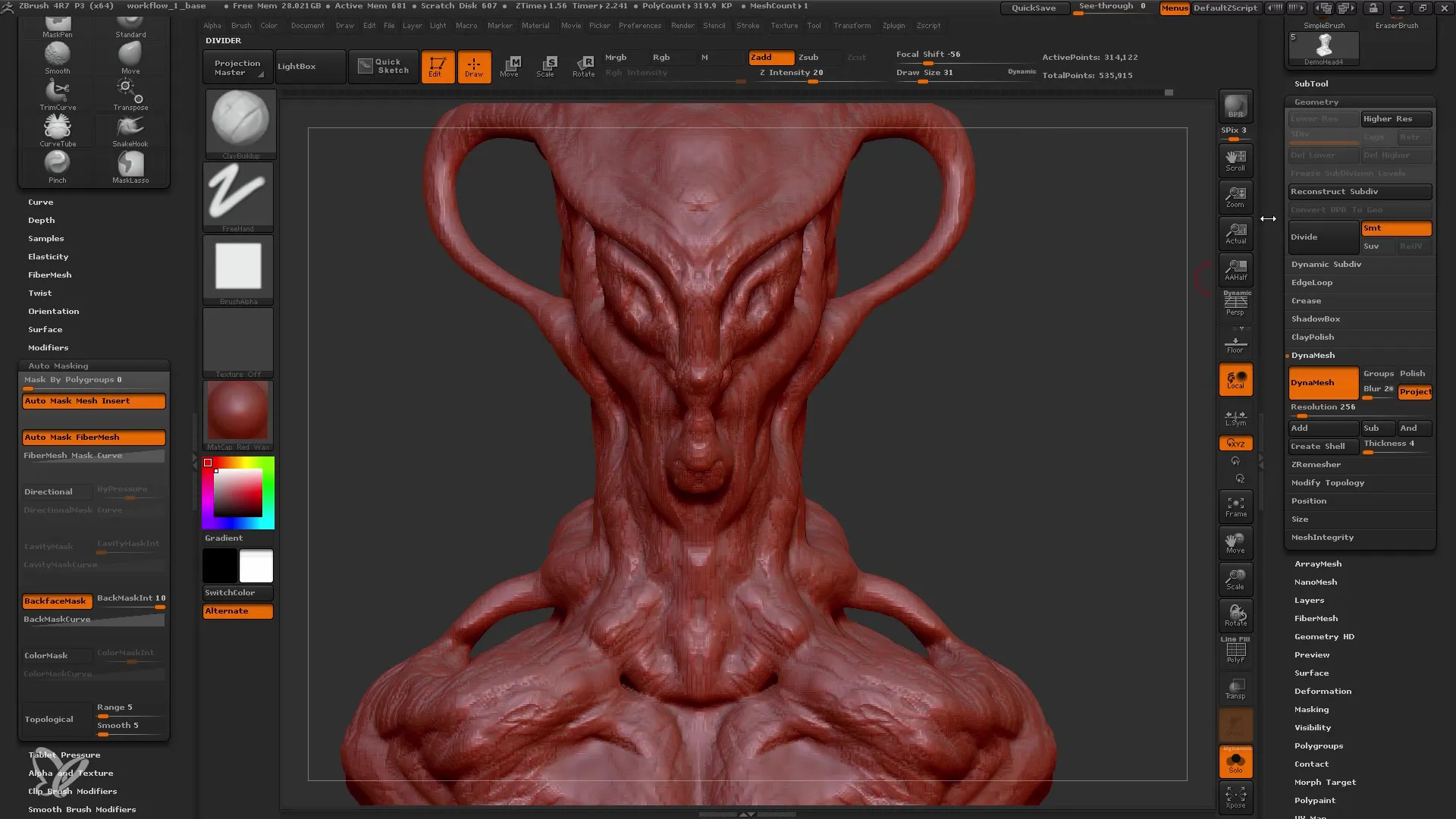Click the Scale tool icon
Viewport: 1456px width, 819px height.
(545, 66)
